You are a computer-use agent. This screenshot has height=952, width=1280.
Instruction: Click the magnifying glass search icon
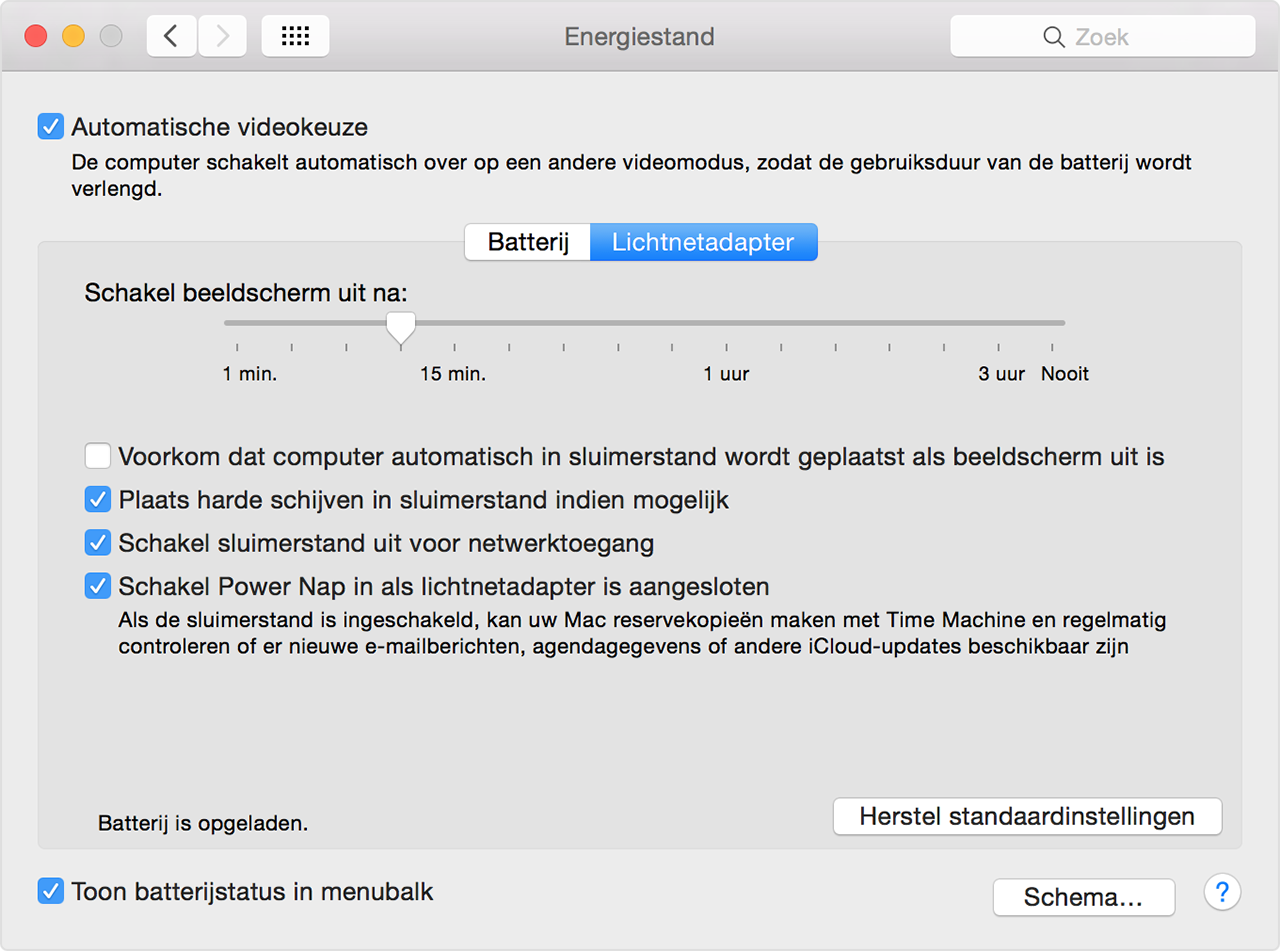[1054, 37]
